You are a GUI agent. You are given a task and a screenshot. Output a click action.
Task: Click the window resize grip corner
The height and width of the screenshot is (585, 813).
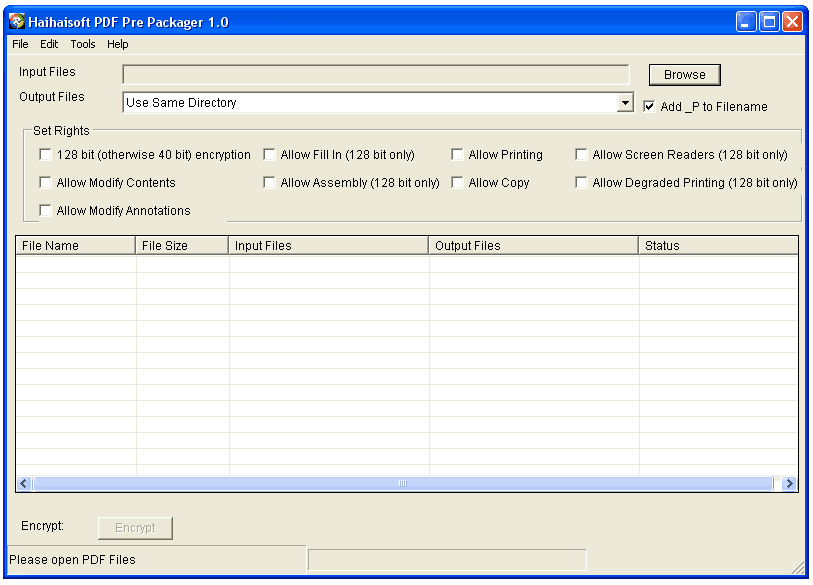[x=798, y=568]
